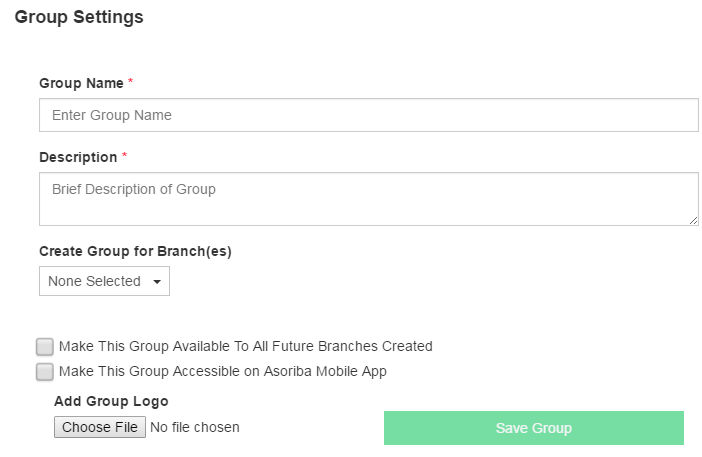Viewport: 702px width, 457px height.
Task: Click the Group Settings heading
Action: click(x=79, y=17)
